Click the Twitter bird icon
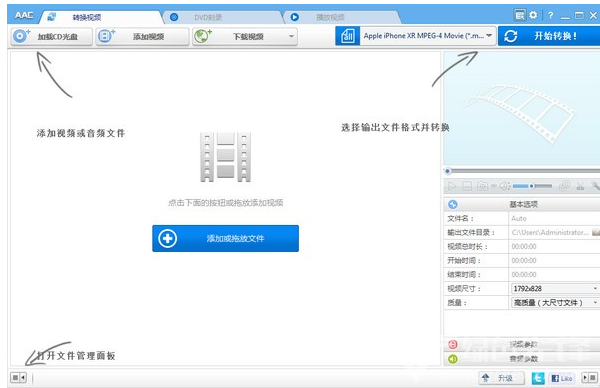Image resolution: width=600 pixels, height=388 pixels. click(538, 378)
